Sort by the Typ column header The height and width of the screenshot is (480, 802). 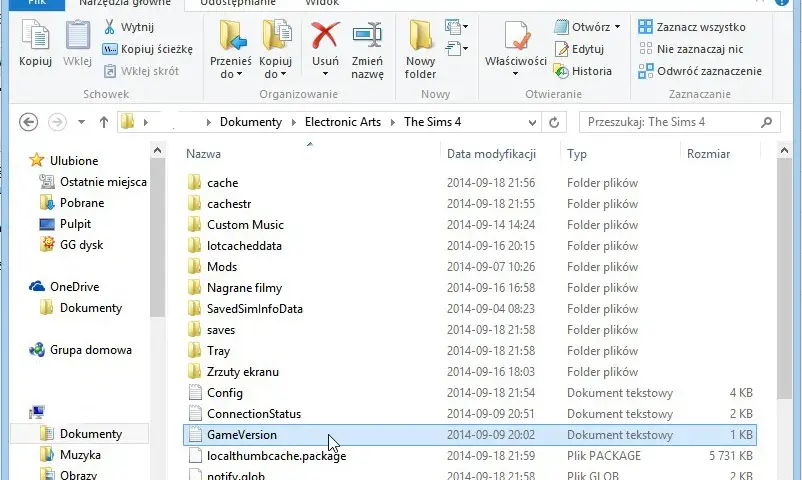pyautogui.click(x=576, y=154)
